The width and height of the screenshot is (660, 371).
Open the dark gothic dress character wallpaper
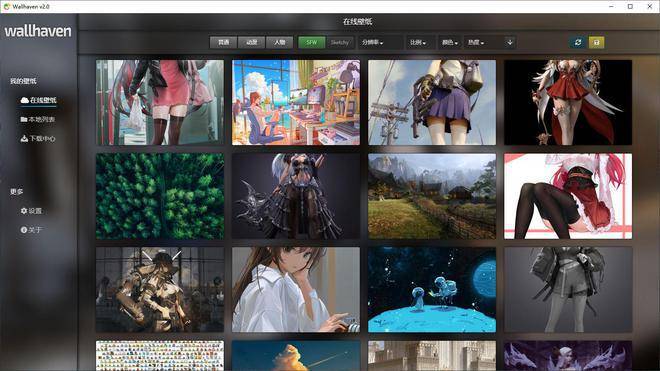coord(296,196)
